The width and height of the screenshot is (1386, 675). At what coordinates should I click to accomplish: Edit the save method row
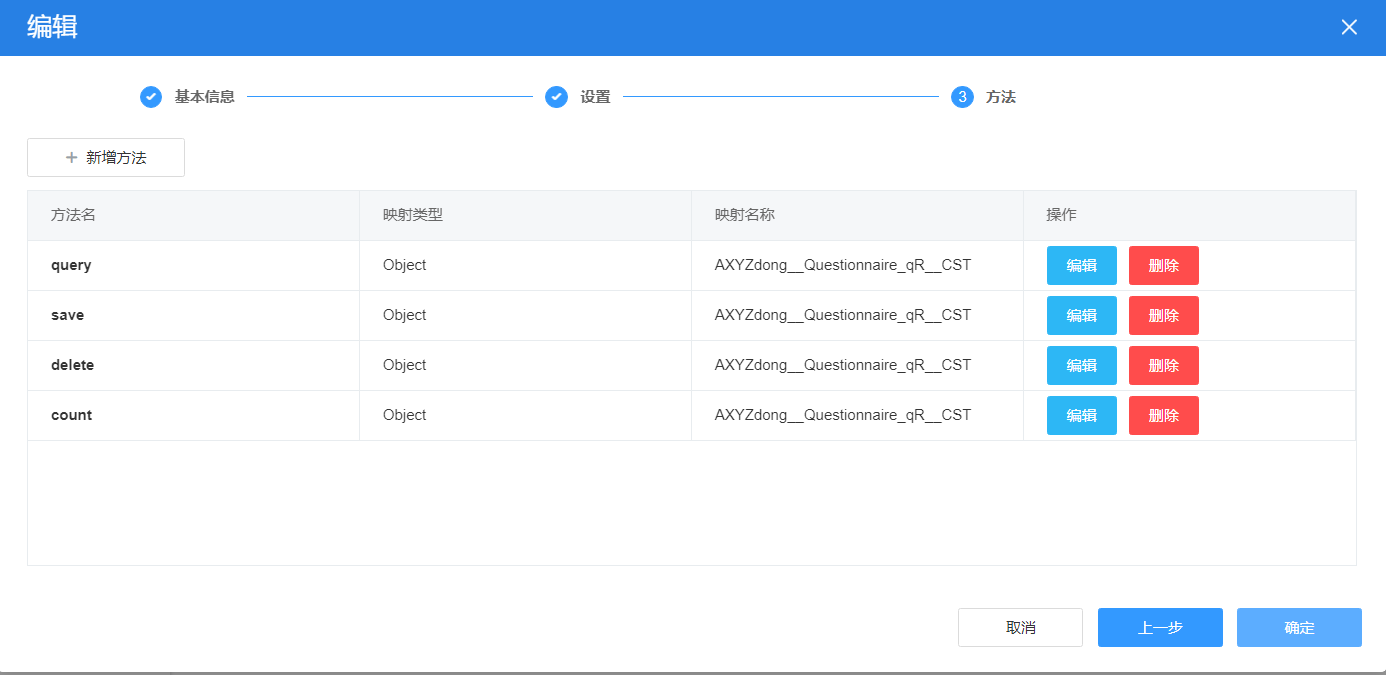coord(1082,316)
